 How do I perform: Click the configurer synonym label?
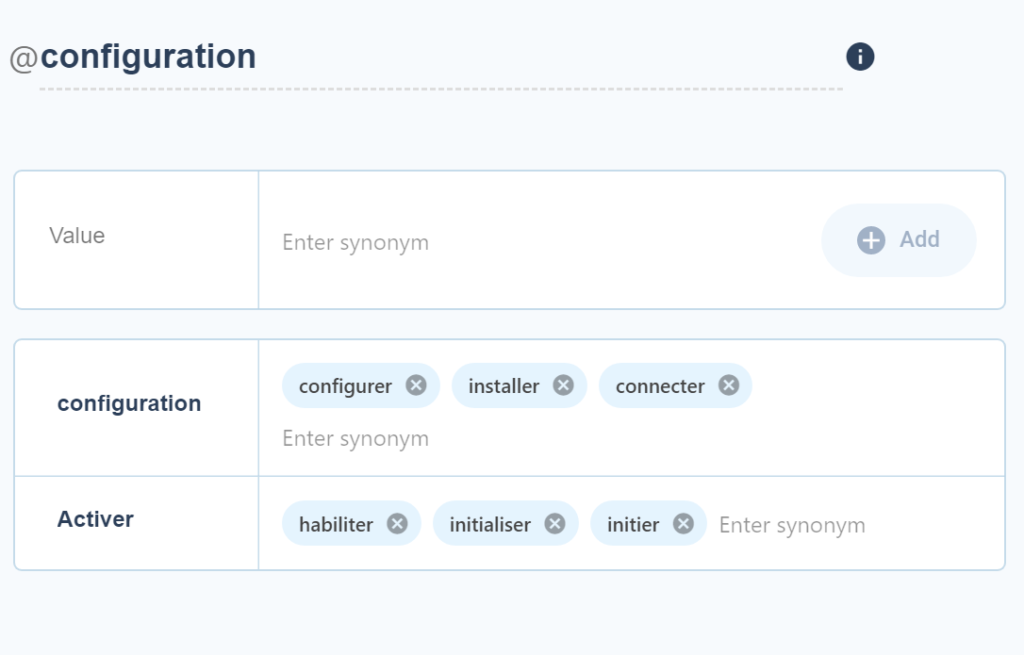(345, 387)
